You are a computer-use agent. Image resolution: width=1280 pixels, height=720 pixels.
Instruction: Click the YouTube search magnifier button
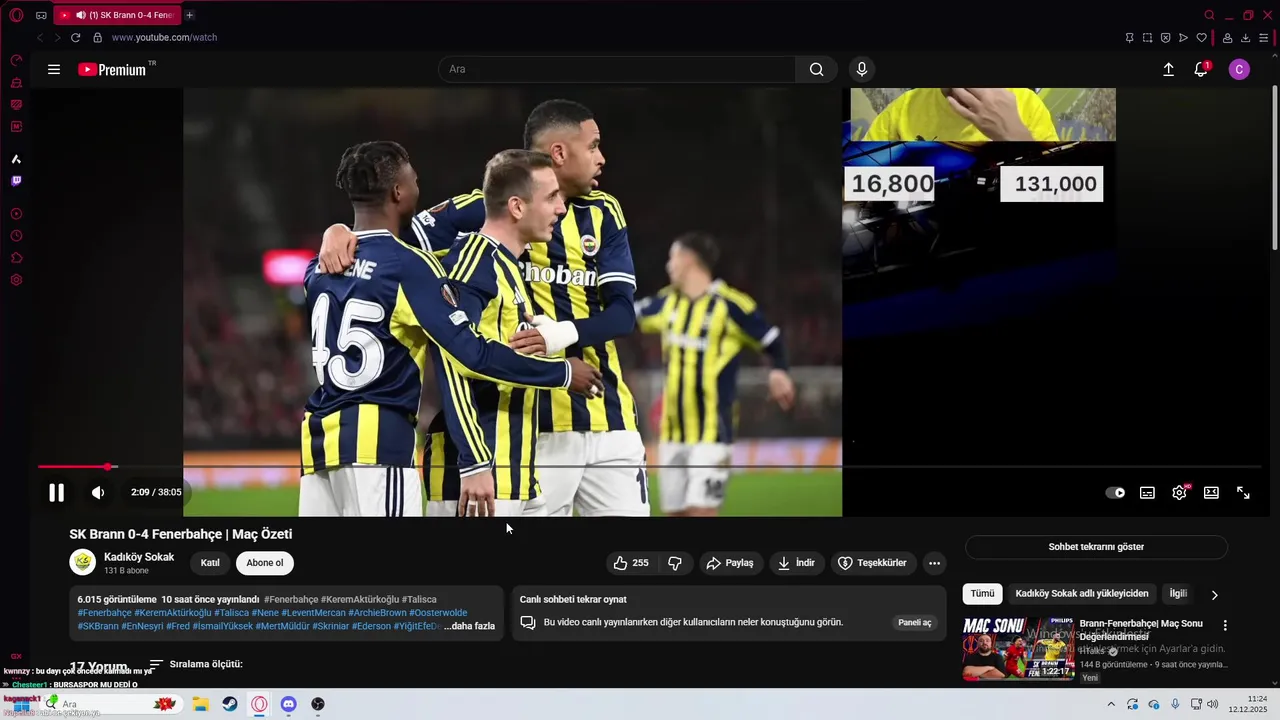tap(817, 69)
